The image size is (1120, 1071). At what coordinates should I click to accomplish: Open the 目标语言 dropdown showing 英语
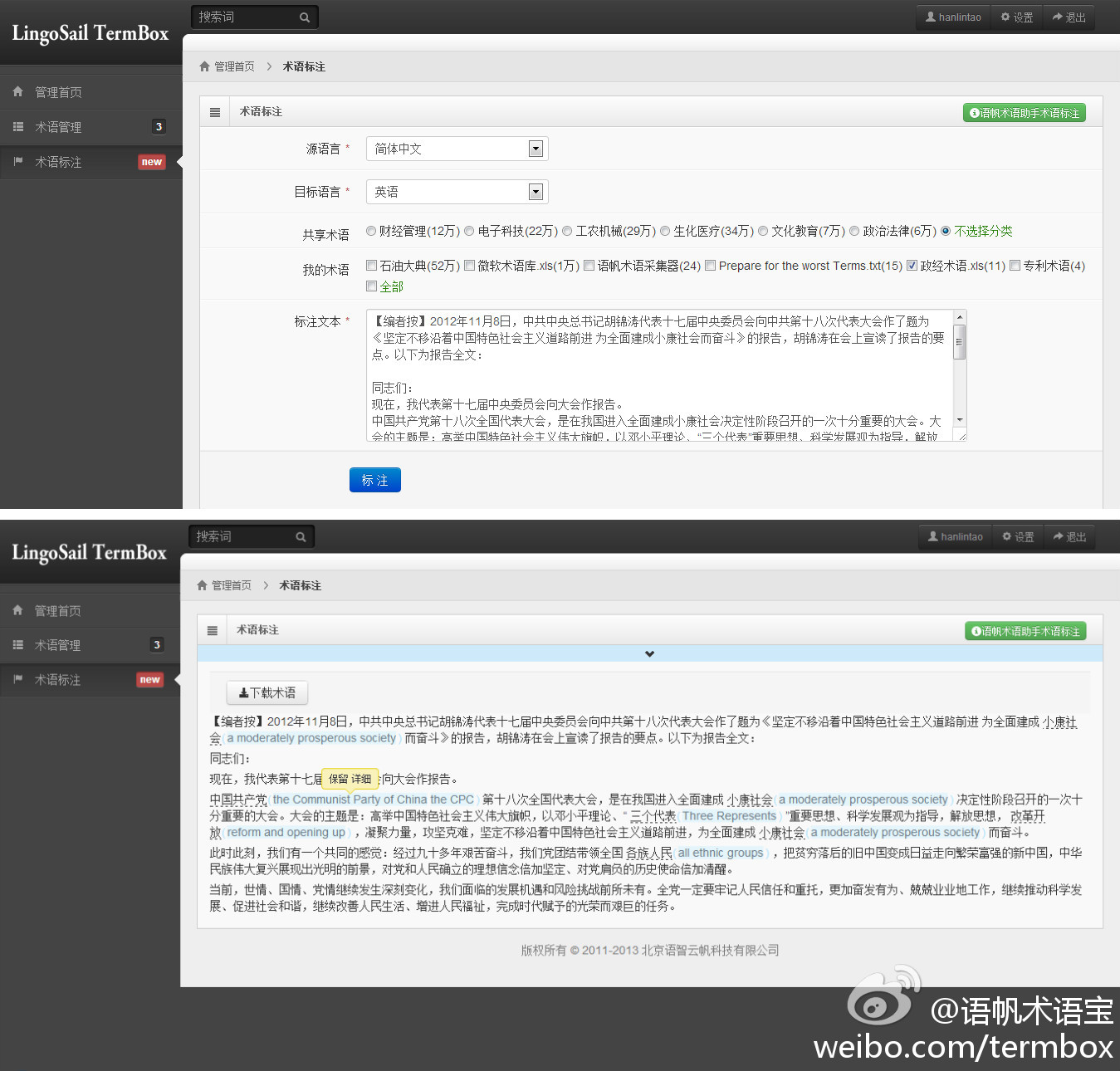click(x=457, y=192)
